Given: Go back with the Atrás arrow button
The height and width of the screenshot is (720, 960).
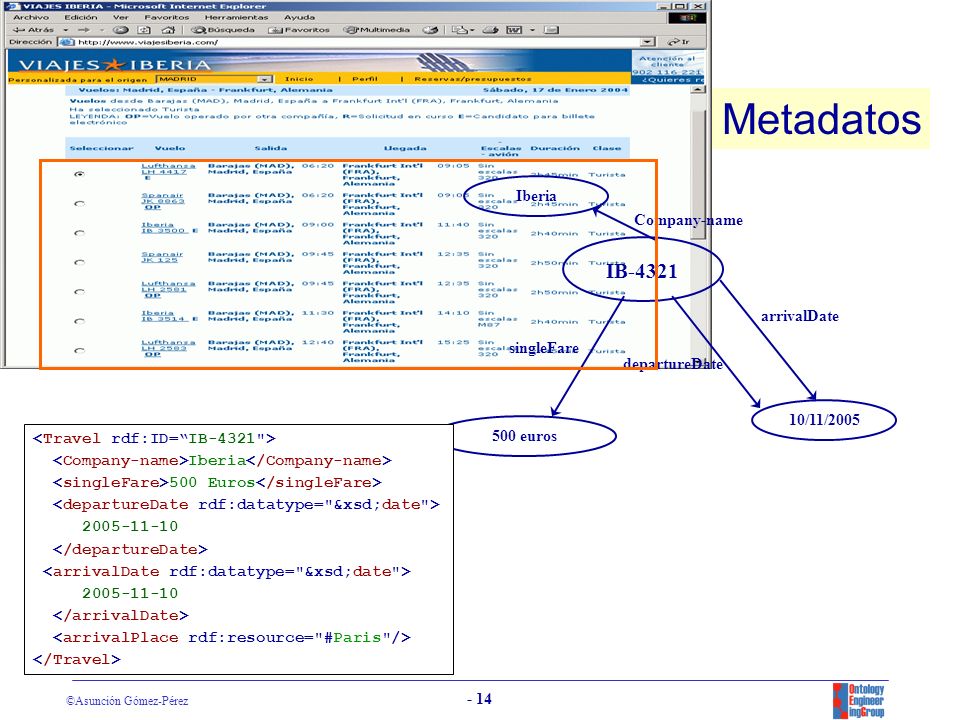Looking at the screenshot, I should point(34,29).
